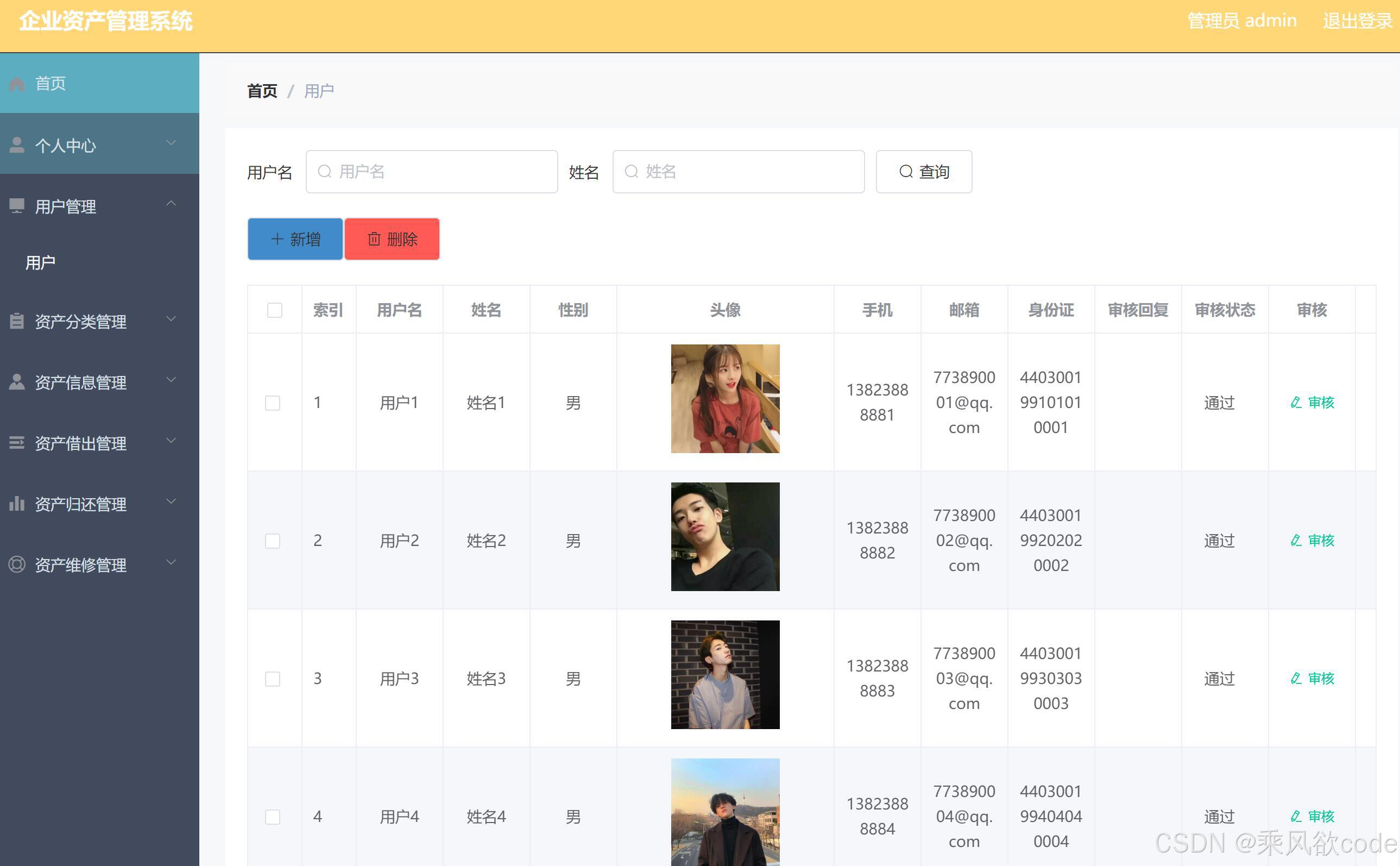Viewport: 1400px width, 866px height.
Task: Open the 用户 submenu item
Action: (x=41, y=263)
